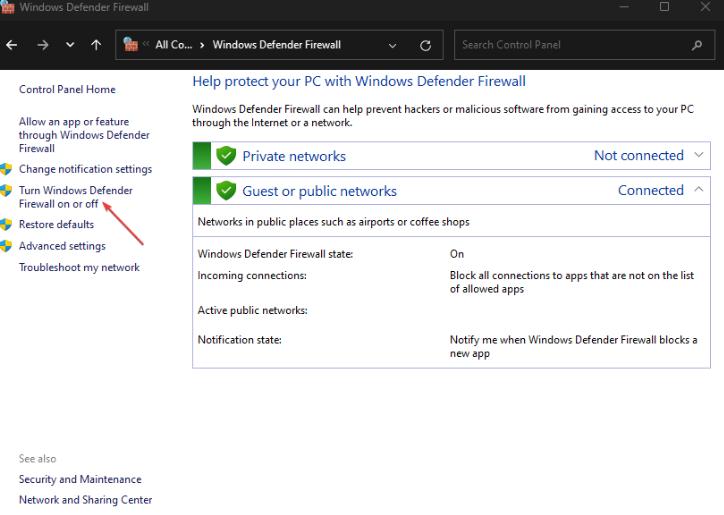Go forward with the forward arrow

point(42,45)
